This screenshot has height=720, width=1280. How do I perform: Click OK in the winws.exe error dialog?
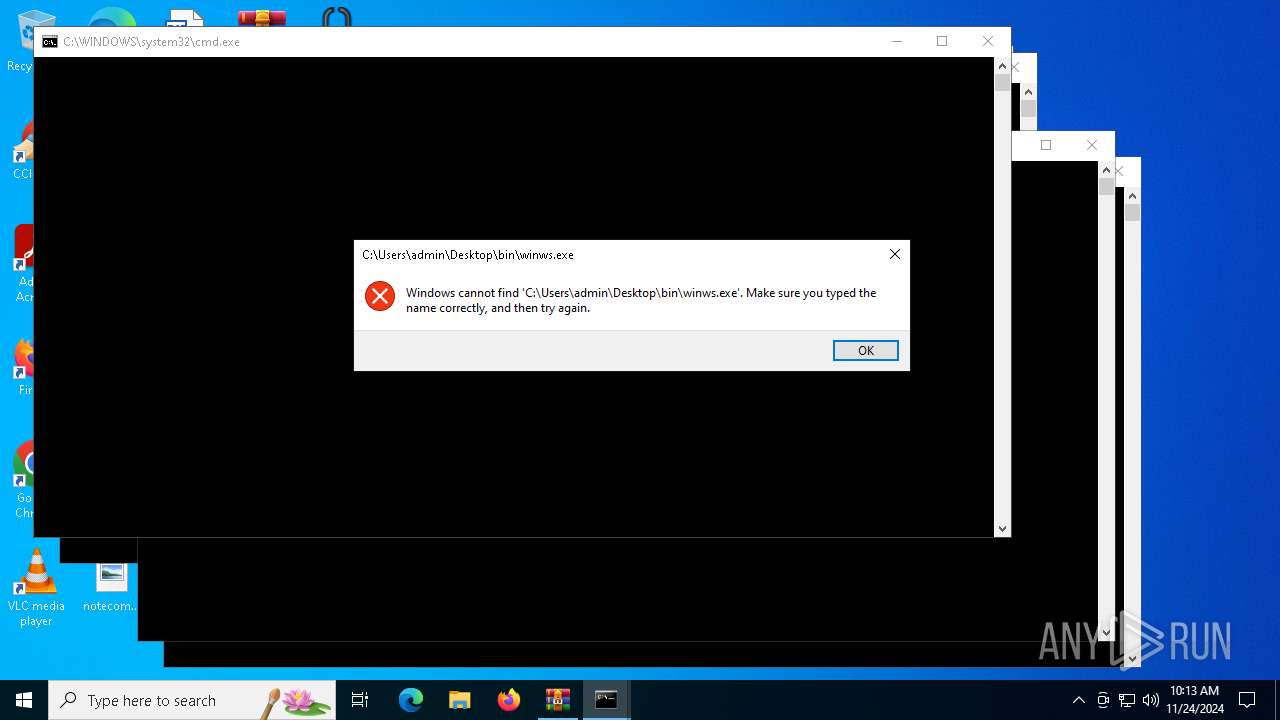[866, 350]
